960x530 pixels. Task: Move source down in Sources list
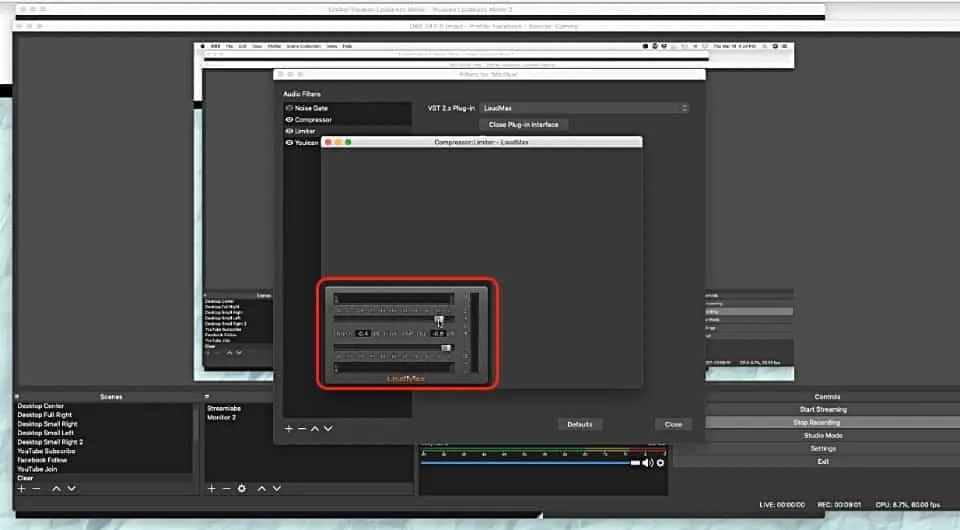click(277, 488)
